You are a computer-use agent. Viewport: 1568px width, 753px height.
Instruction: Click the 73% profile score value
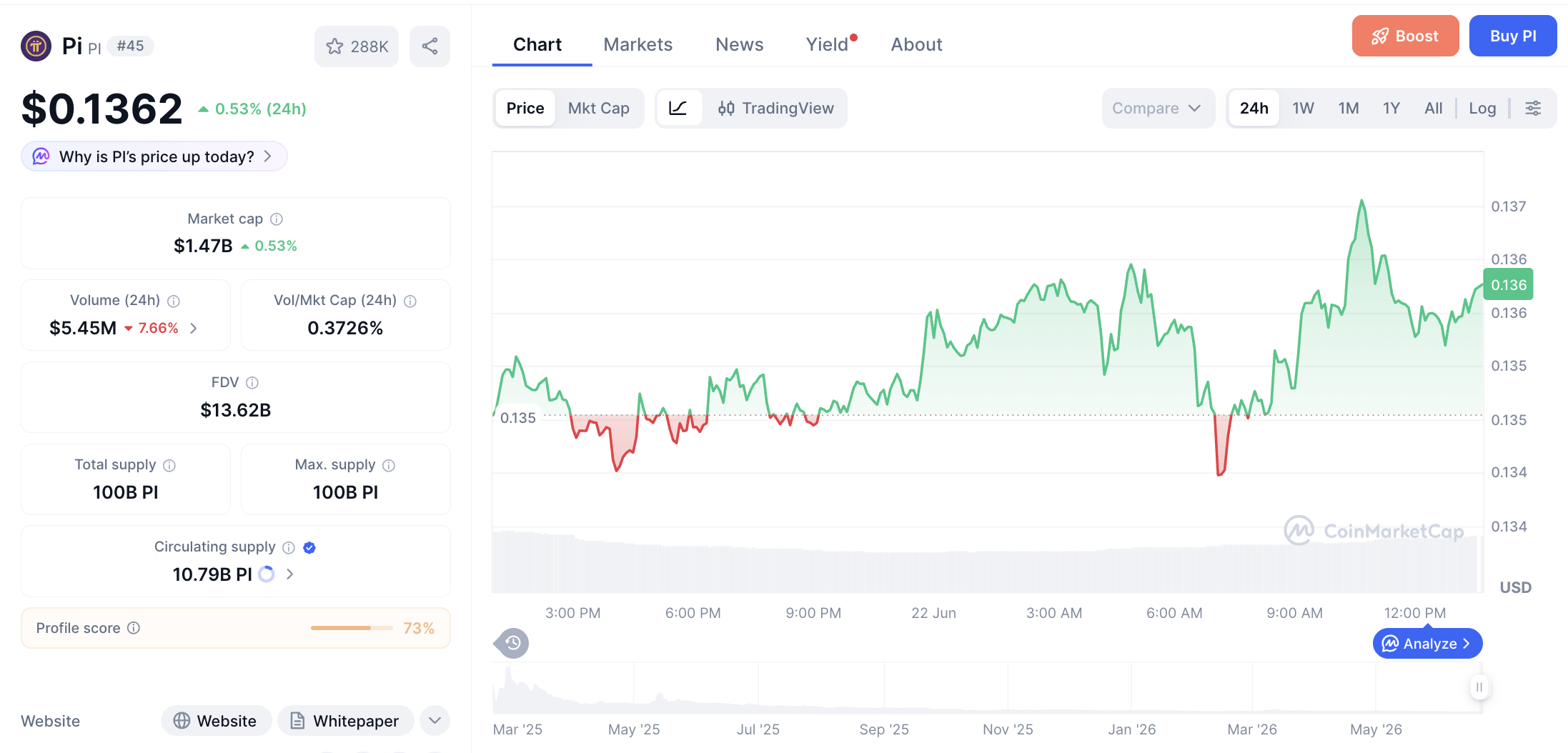pyautogui.click(x=419, y=628)
